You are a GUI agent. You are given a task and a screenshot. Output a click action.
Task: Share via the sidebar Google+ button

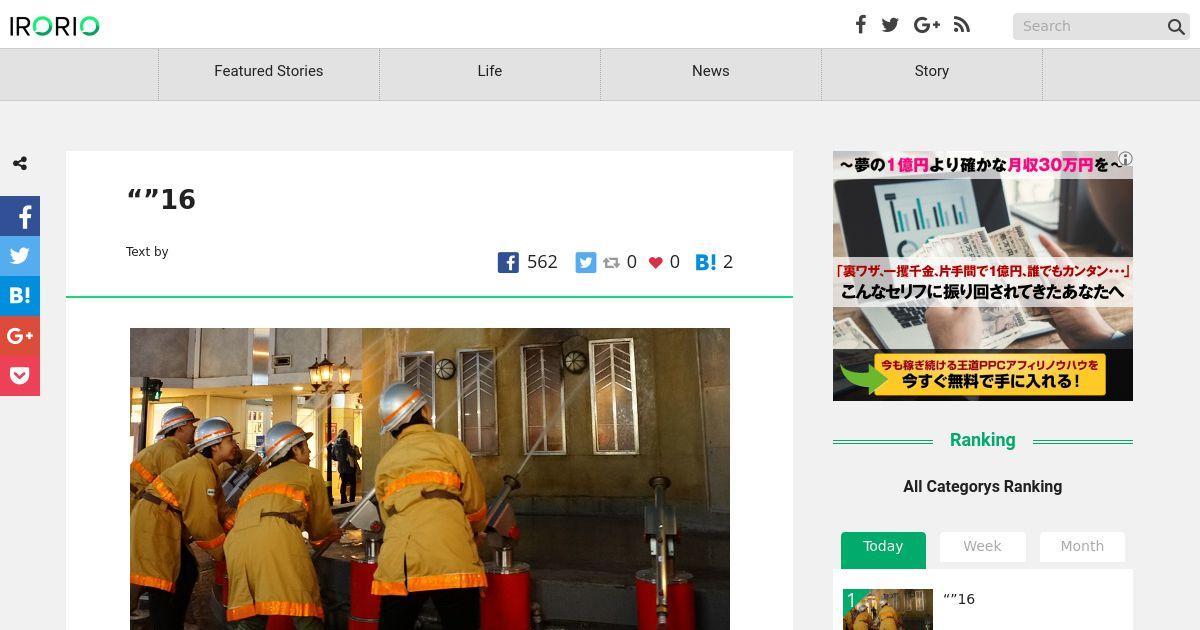[20, 336]
